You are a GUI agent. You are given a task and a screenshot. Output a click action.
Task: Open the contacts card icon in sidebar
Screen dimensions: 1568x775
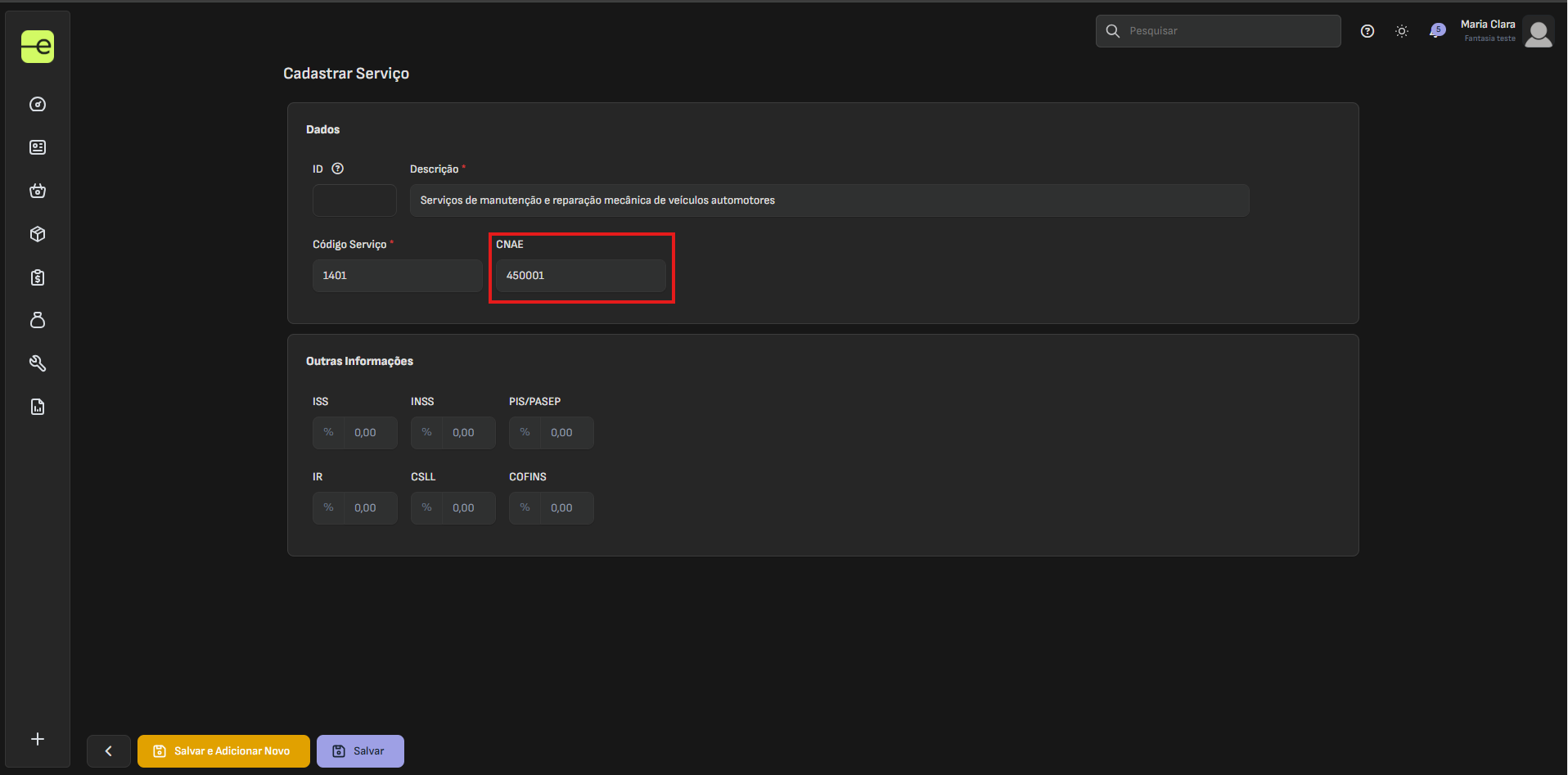(38, 147)
